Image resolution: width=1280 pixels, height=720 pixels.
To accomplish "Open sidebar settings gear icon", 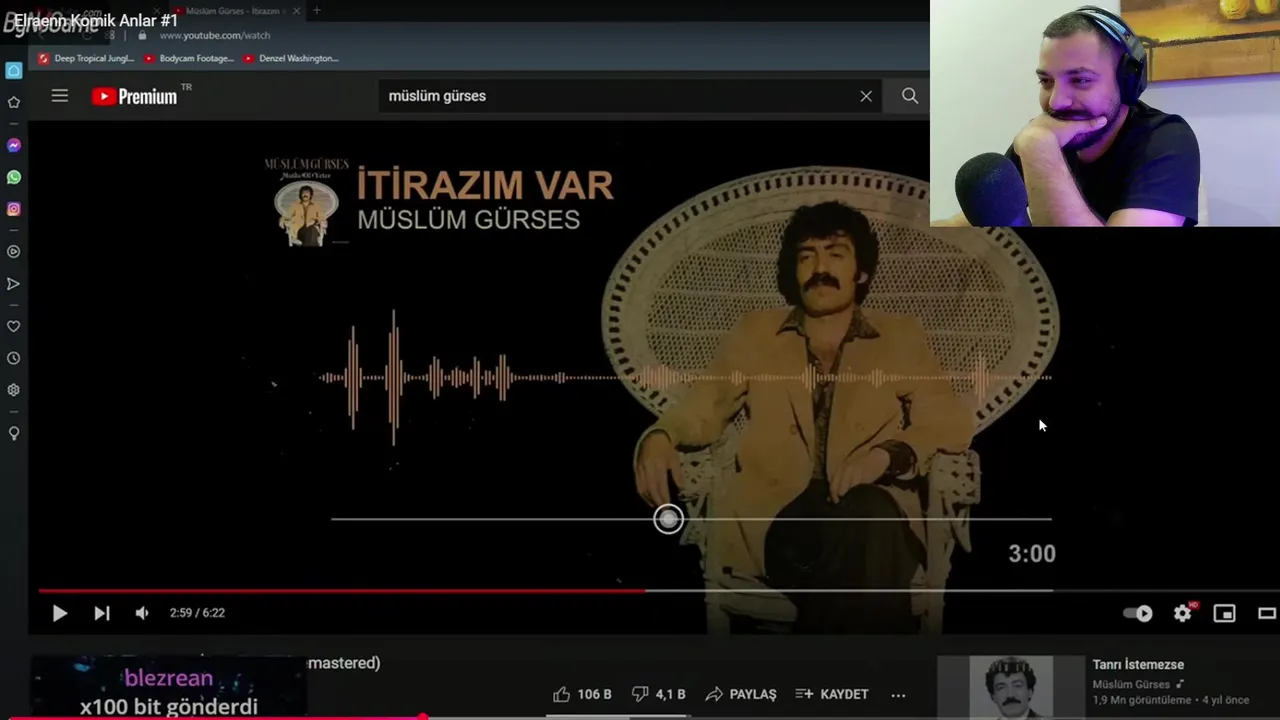I will 14,390.
